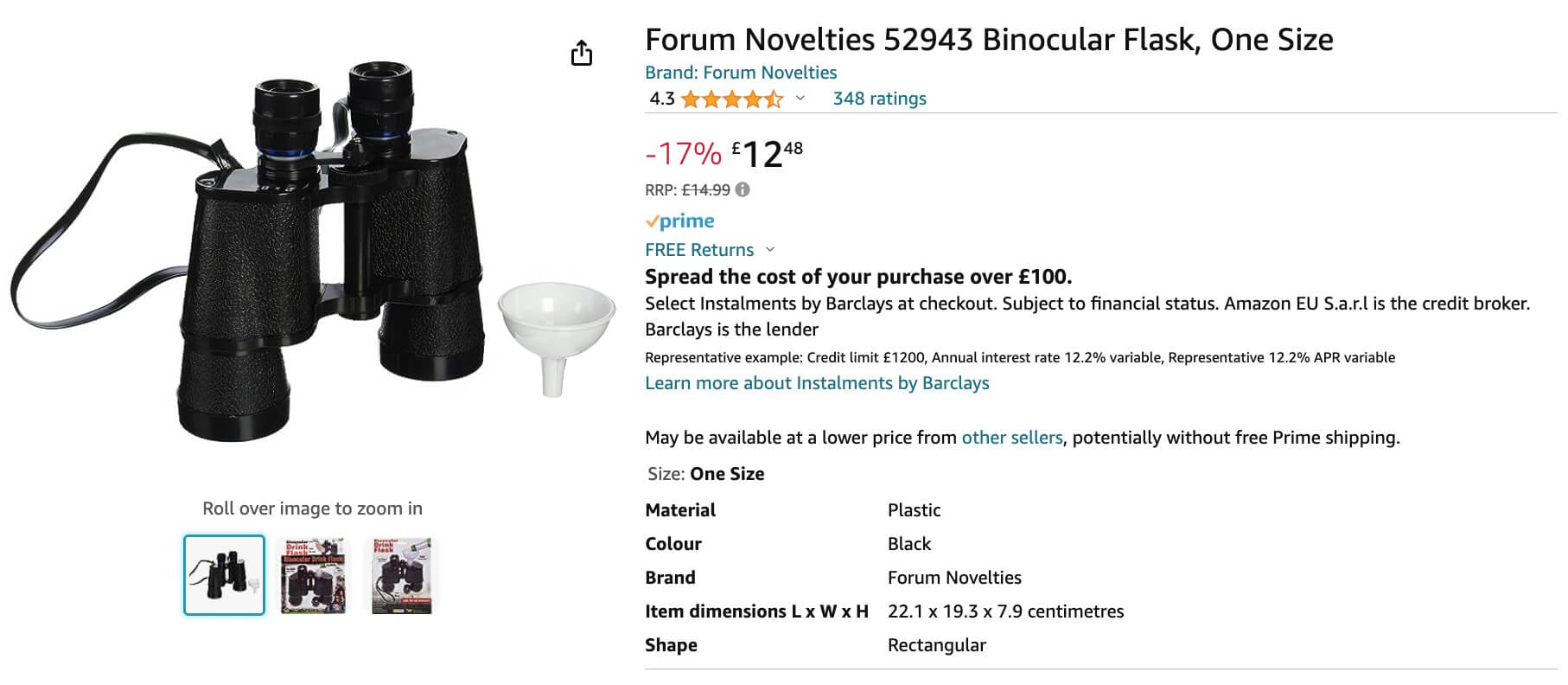Viewport: 1568px width, 685px height.
Task: Click the FREE Returns link
Action: tap(699, 250)
